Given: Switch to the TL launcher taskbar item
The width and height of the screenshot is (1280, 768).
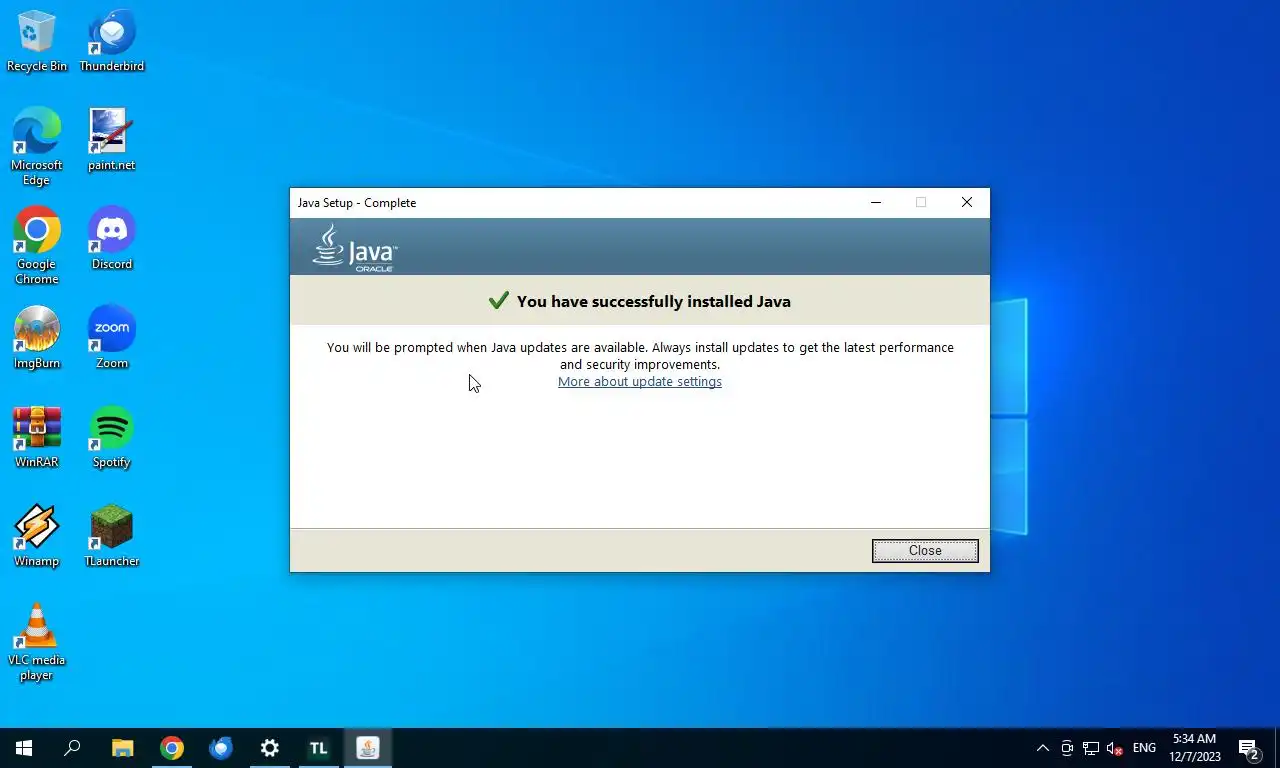Looking at the screenshot, I should point(318,748).
